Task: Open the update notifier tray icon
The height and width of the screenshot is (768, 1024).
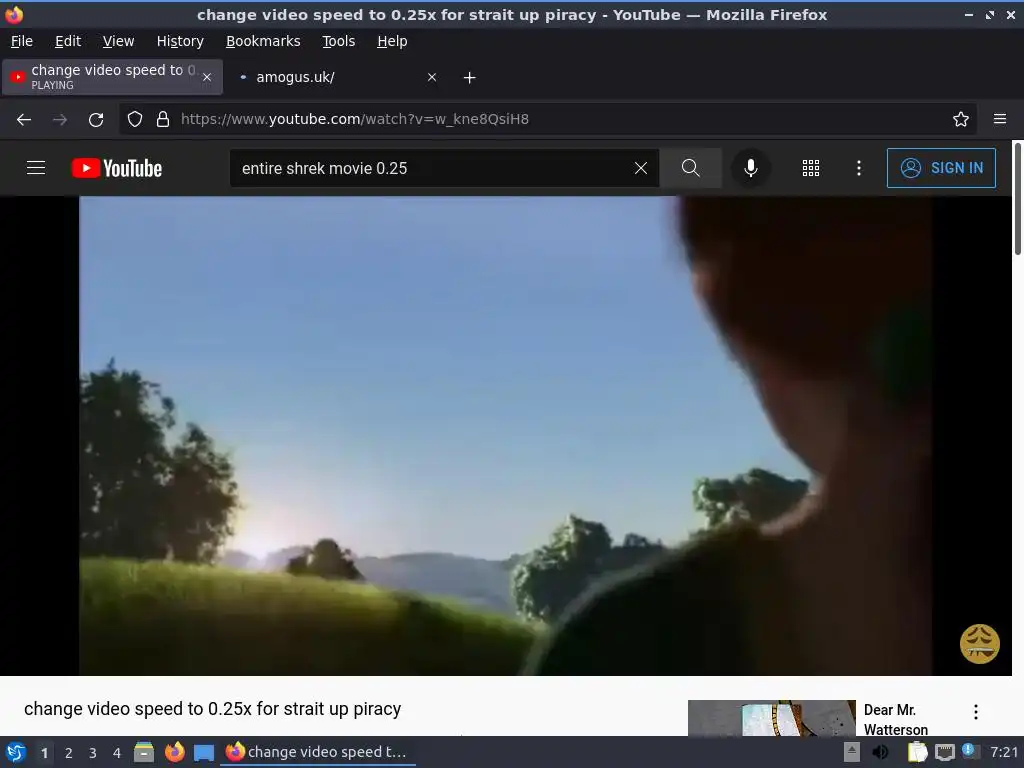Action: (970, 751)
